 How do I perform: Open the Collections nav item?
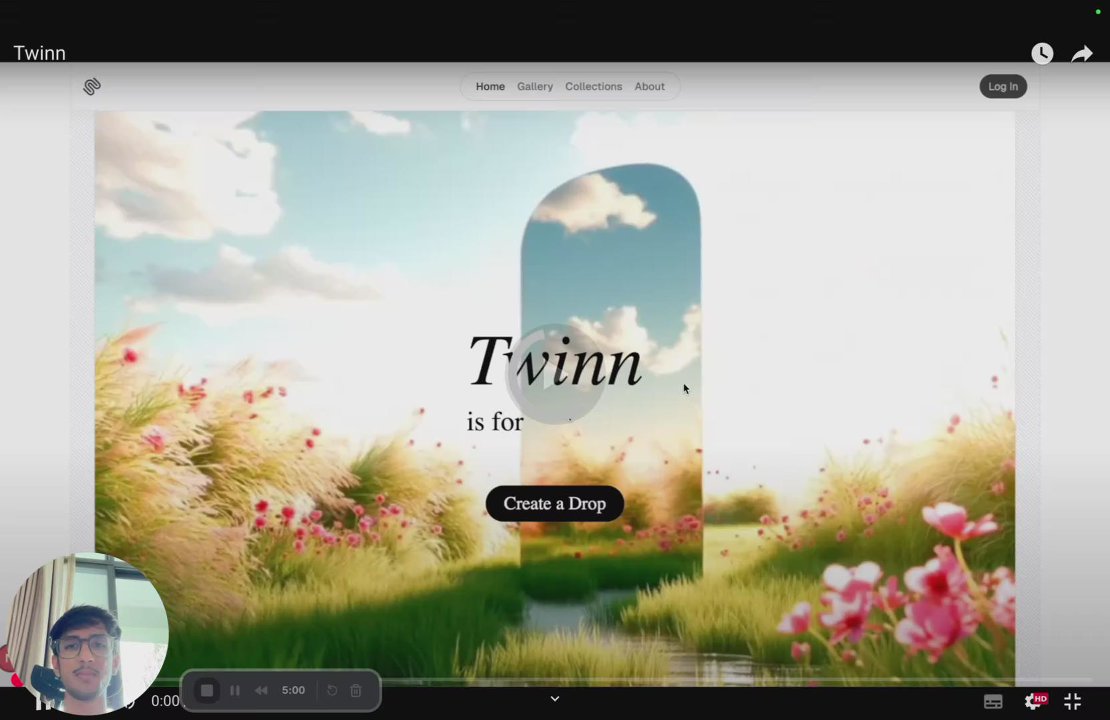(x=593, y=86)
